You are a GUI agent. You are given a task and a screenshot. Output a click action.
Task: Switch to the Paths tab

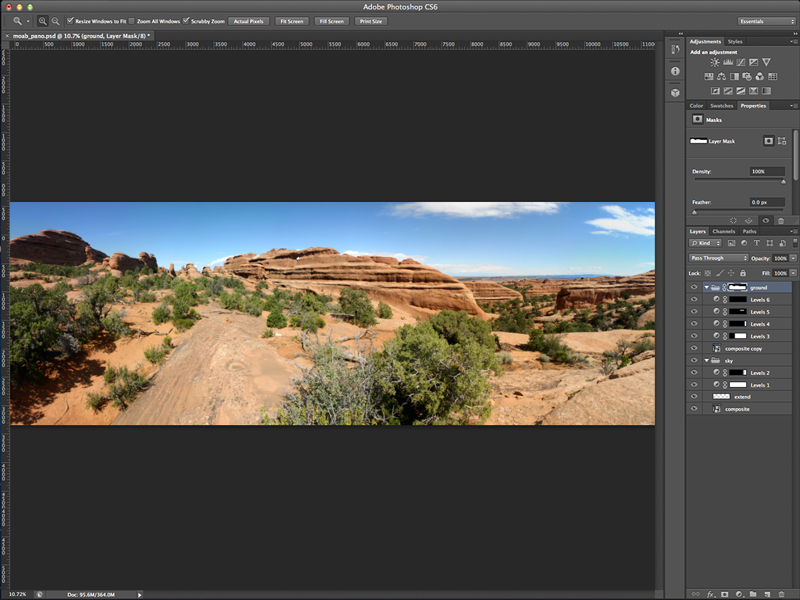(x=749, y=231)
